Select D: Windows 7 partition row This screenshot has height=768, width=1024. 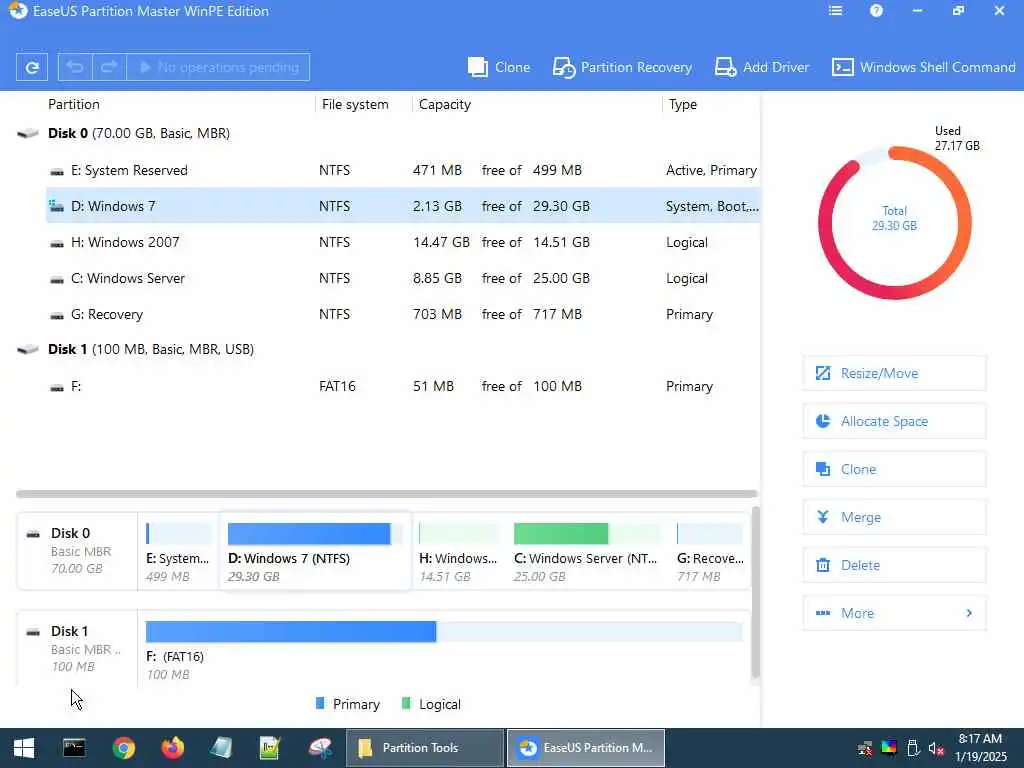[402, 206]
